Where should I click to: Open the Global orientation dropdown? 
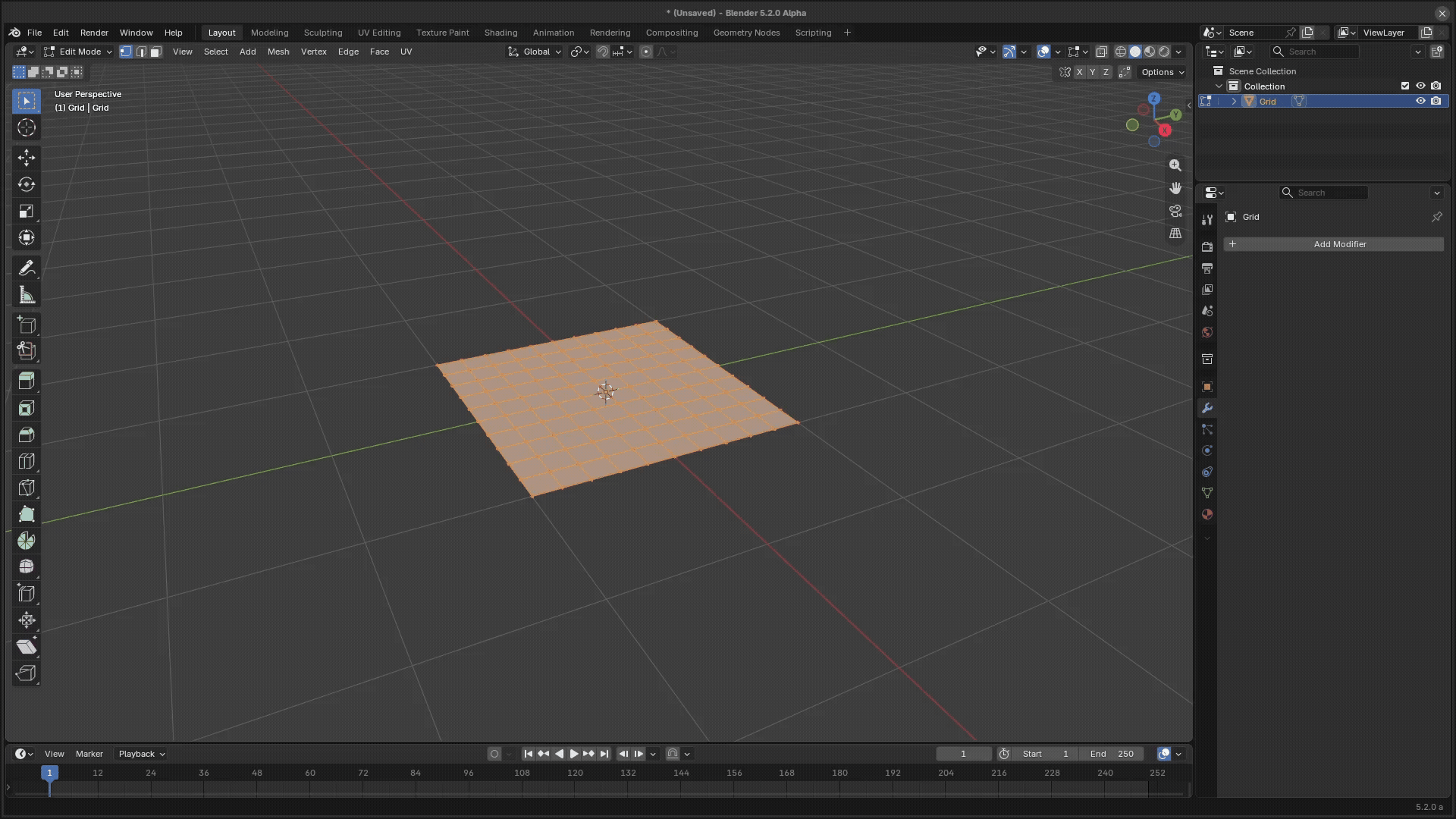tap(535, 52)
